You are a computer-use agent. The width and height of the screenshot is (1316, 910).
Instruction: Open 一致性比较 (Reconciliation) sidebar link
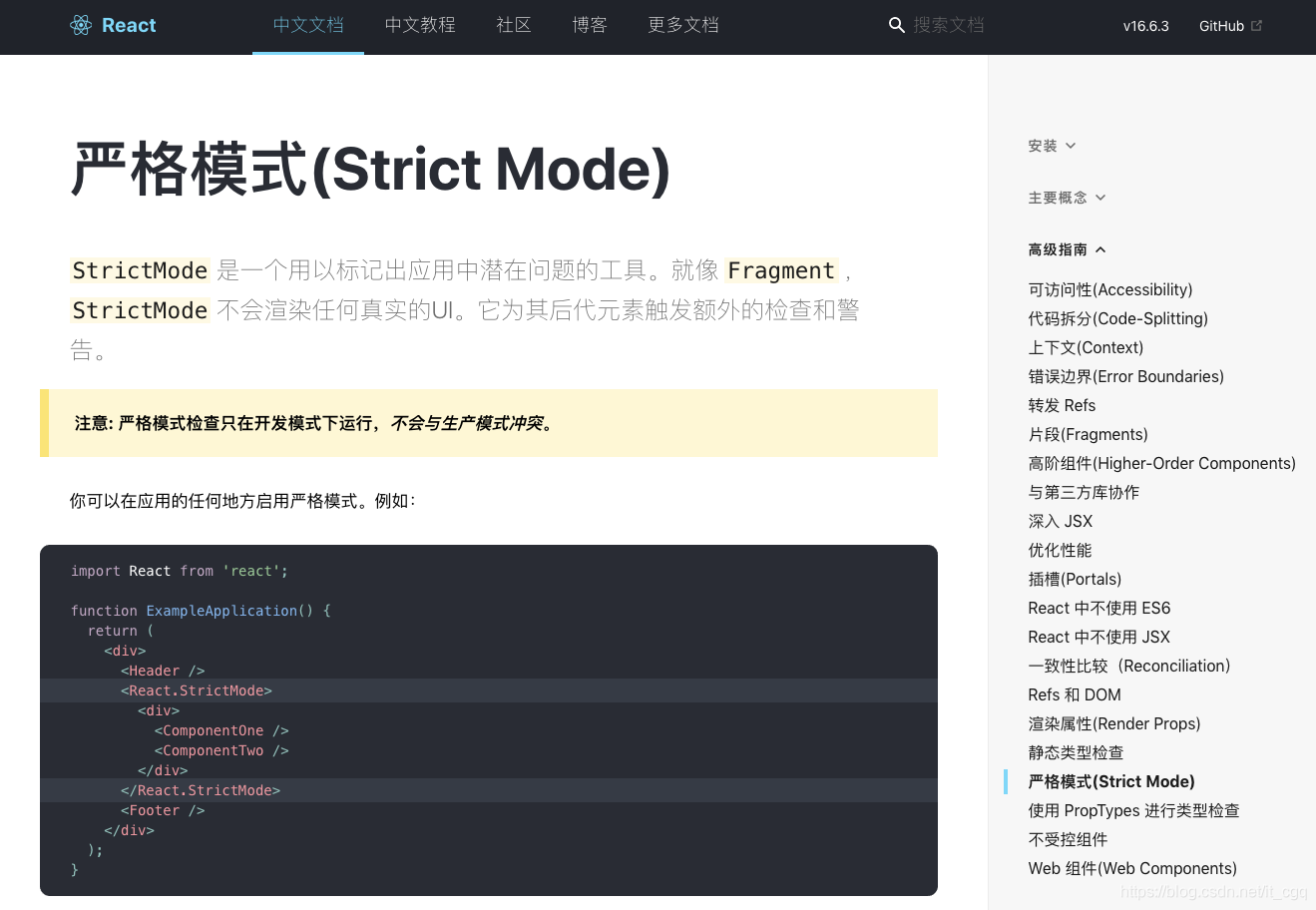[x=1128, y=666]
